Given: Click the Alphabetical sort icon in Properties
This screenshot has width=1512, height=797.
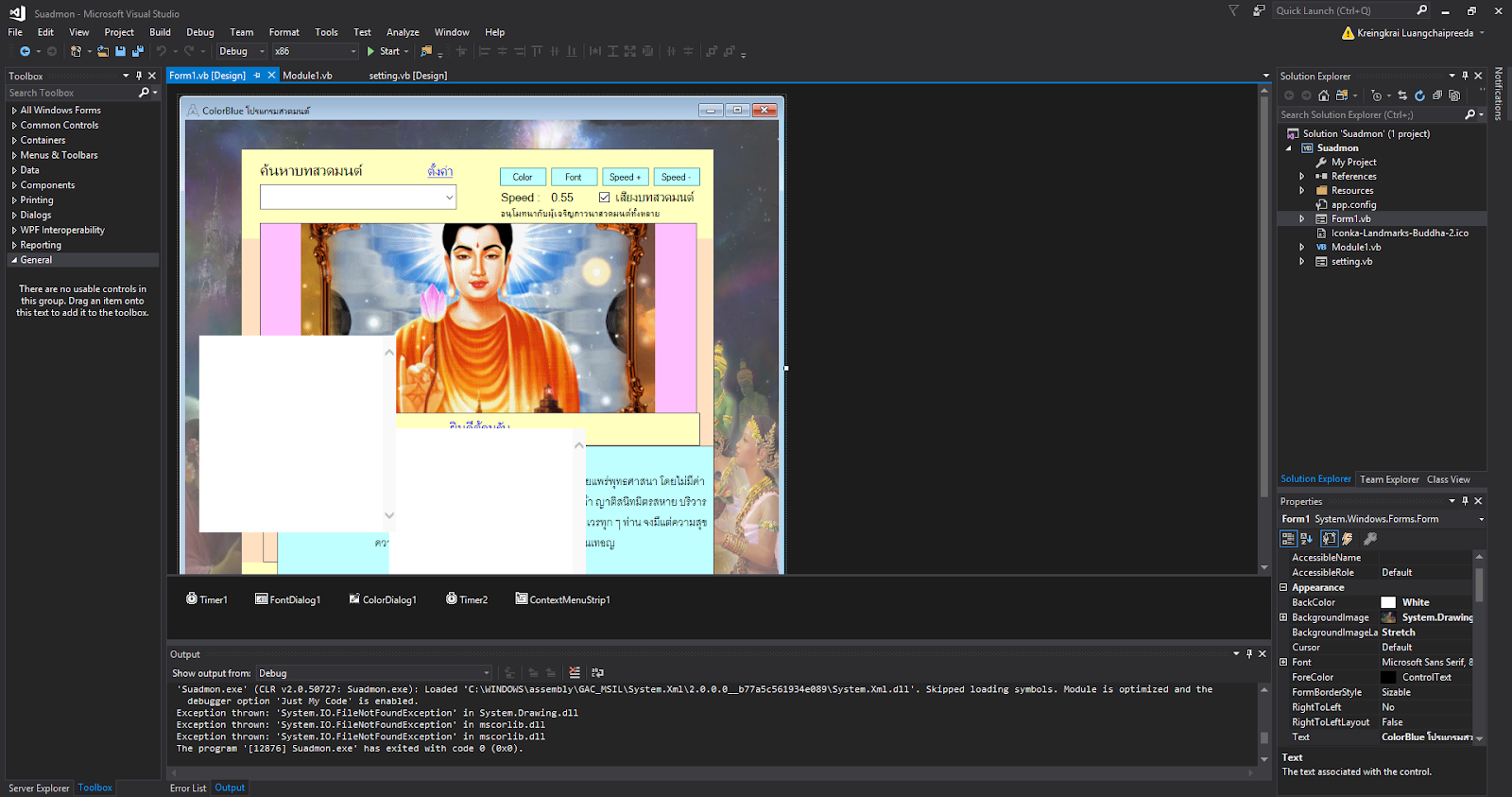Looking at the screenshot, I should click(x=1307, y=539).
